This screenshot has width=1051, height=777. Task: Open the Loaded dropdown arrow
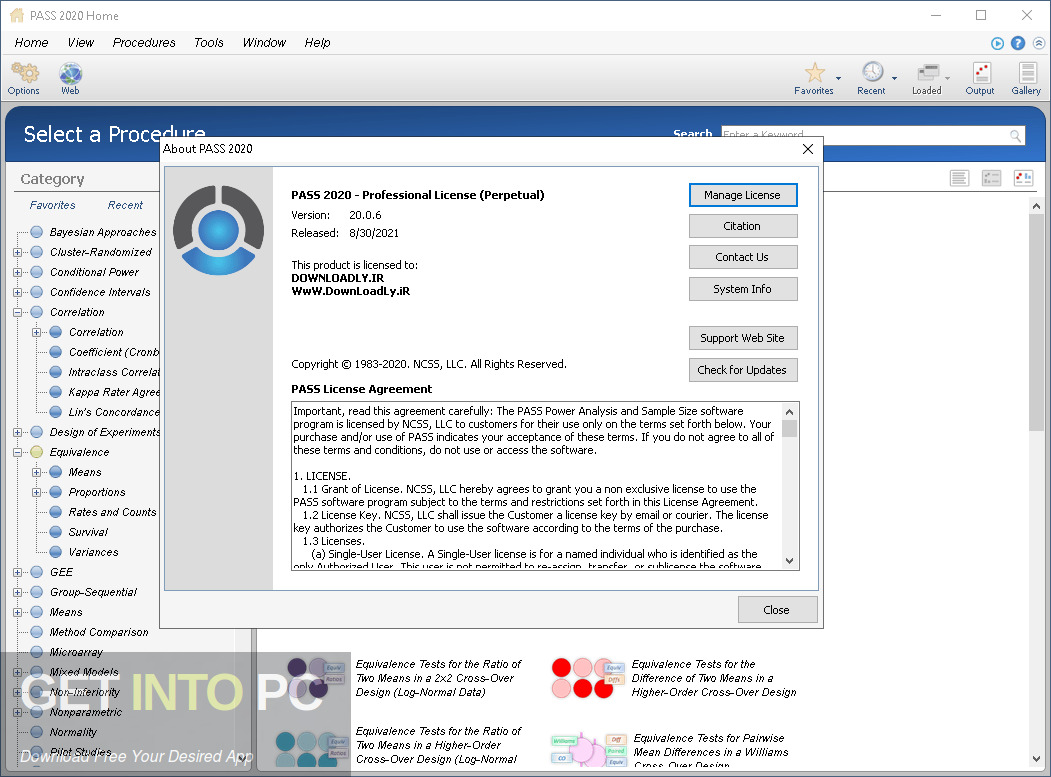[947, 78]
